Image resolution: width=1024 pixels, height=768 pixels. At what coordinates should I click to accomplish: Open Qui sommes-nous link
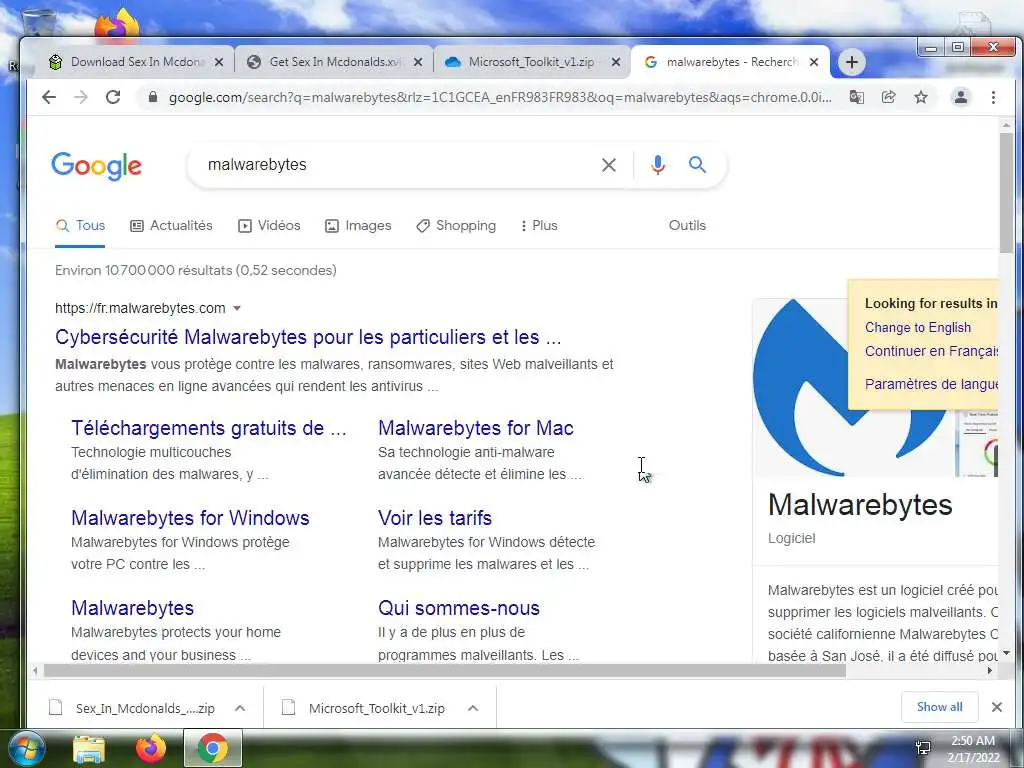[x=458, y=608]
